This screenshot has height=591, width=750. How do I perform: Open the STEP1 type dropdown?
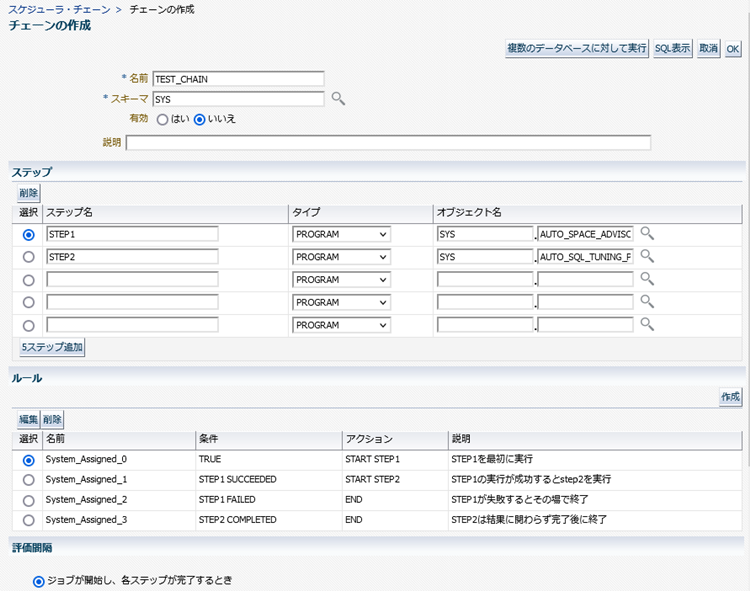coord(341,234)
